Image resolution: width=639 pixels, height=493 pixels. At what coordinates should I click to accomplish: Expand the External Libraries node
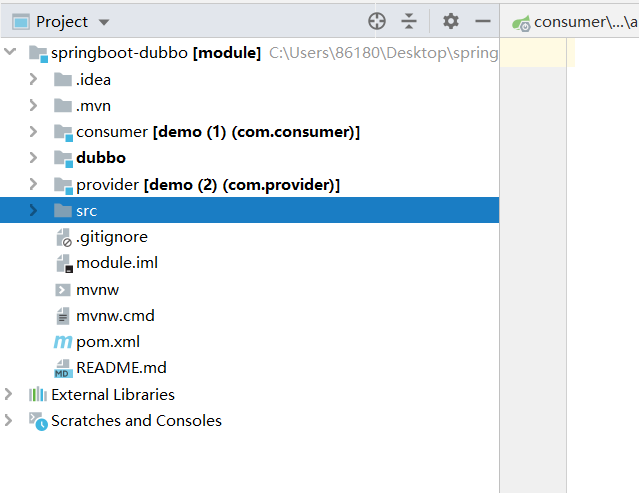10,394
